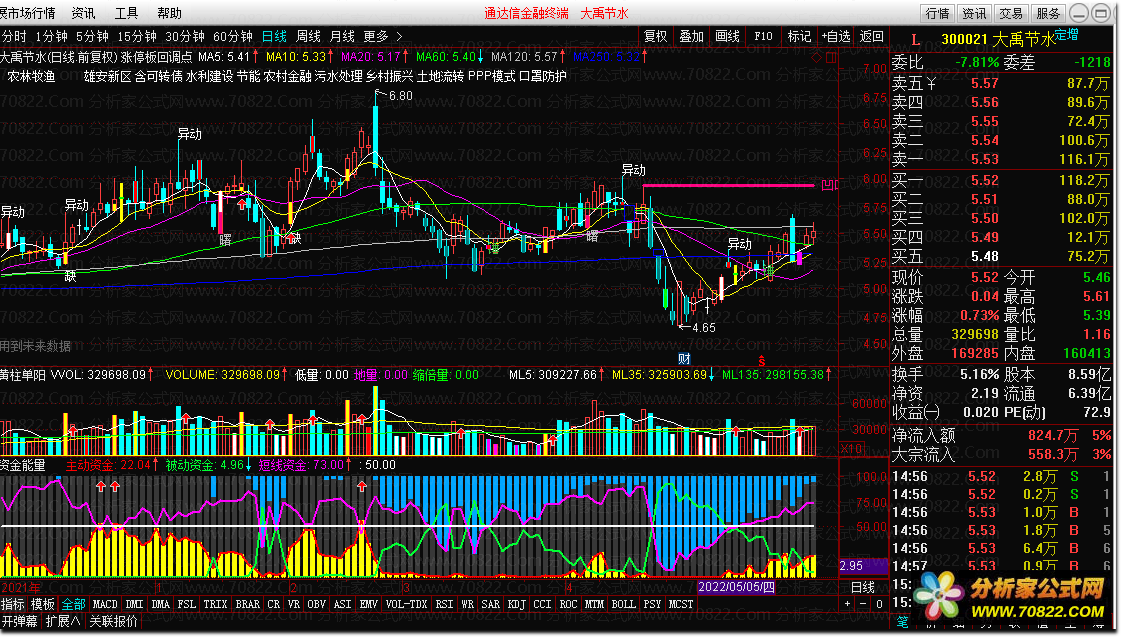The image size is (1122, 637).
Task: Select the VOL-TDX indicator tab
Action: point(406,604)
